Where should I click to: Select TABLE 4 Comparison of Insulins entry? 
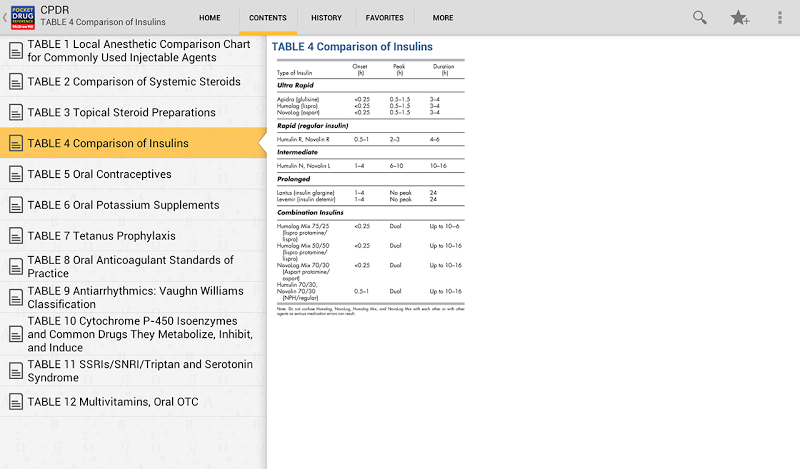tap(133, 143)
